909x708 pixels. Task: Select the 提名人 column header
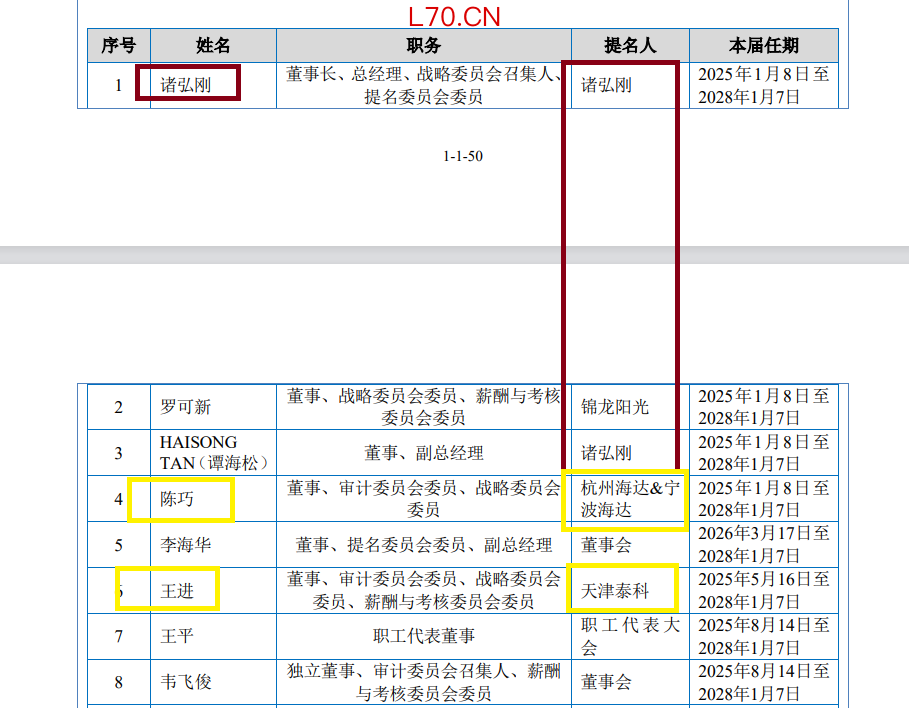627,44
